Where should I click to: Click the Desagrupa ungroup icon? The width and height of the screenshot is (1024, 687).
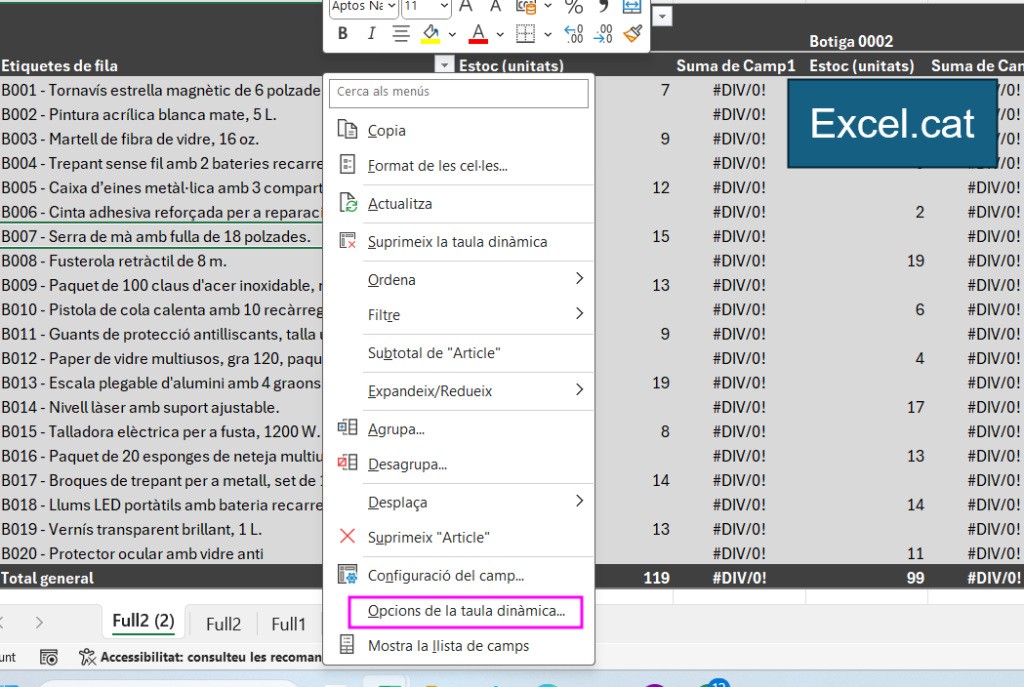[347, 463]
